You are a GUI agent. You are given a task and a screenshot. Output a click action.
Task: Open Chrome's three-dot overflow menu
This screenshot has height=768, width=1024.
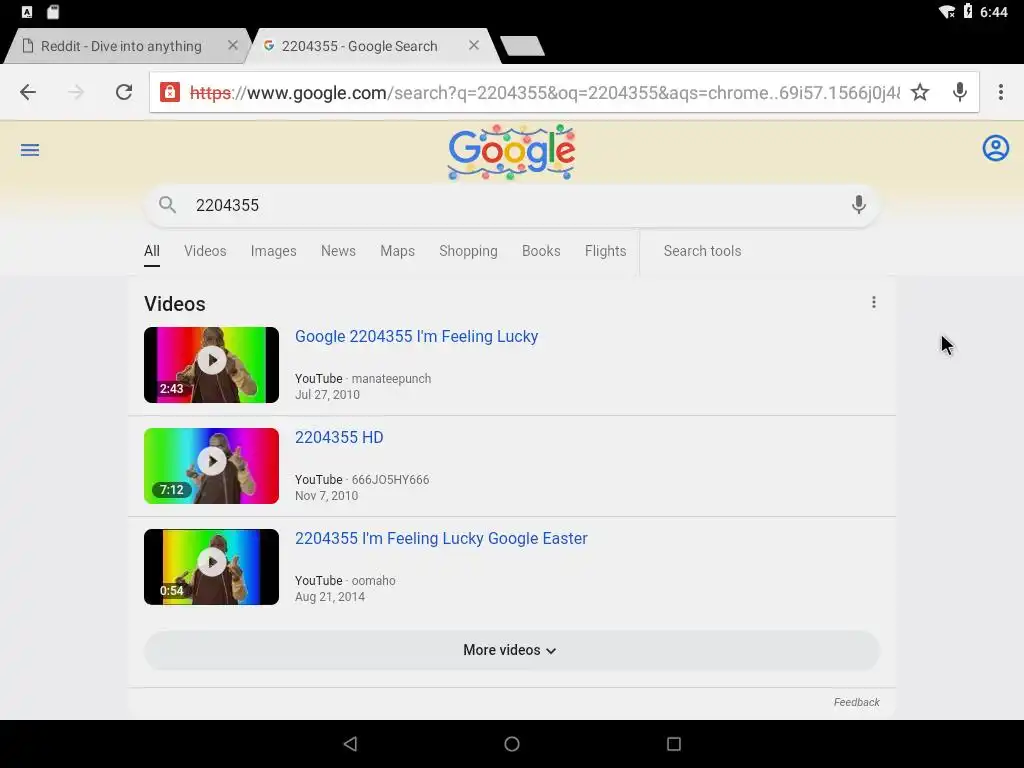pyautogui.click(x=1000, y=92)
